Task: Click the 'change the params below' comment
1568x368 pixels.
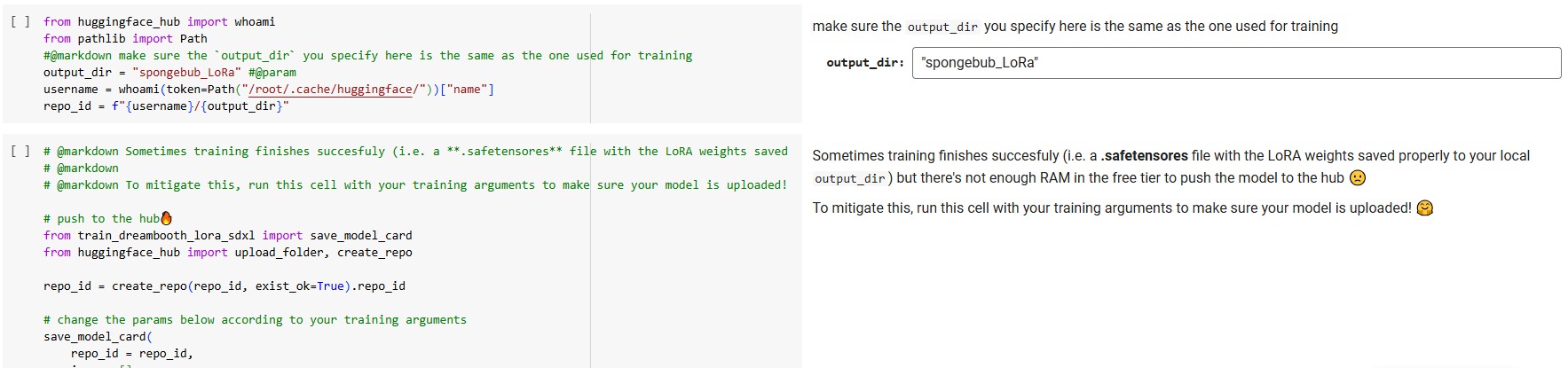Action: click(x=255, y=320)
